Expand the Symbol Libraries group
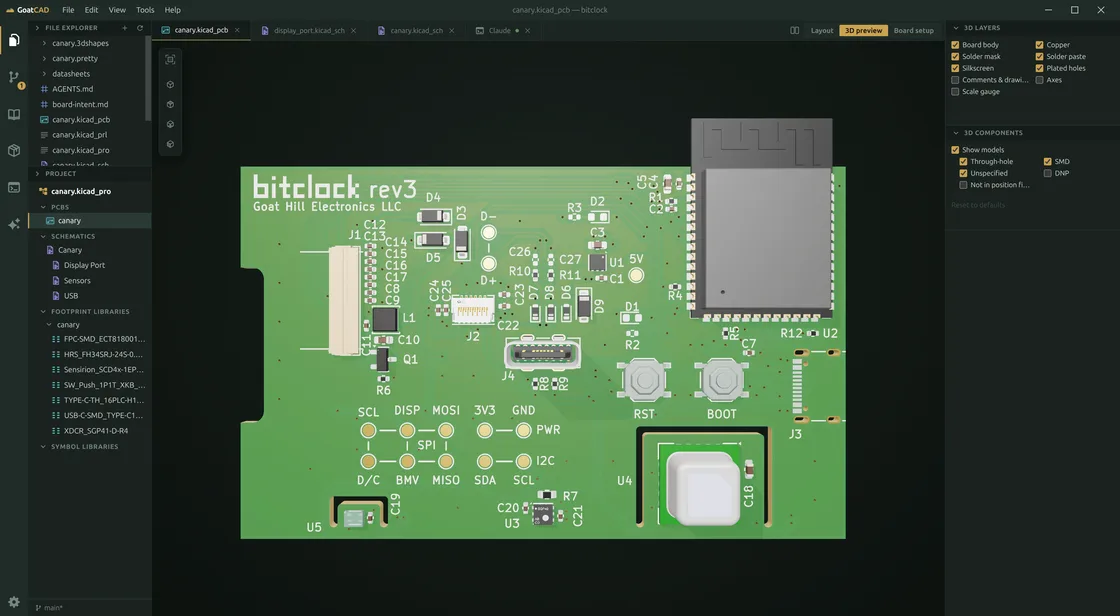The height and width of the screenshot is (616, 1120). (x=43, y=447)
